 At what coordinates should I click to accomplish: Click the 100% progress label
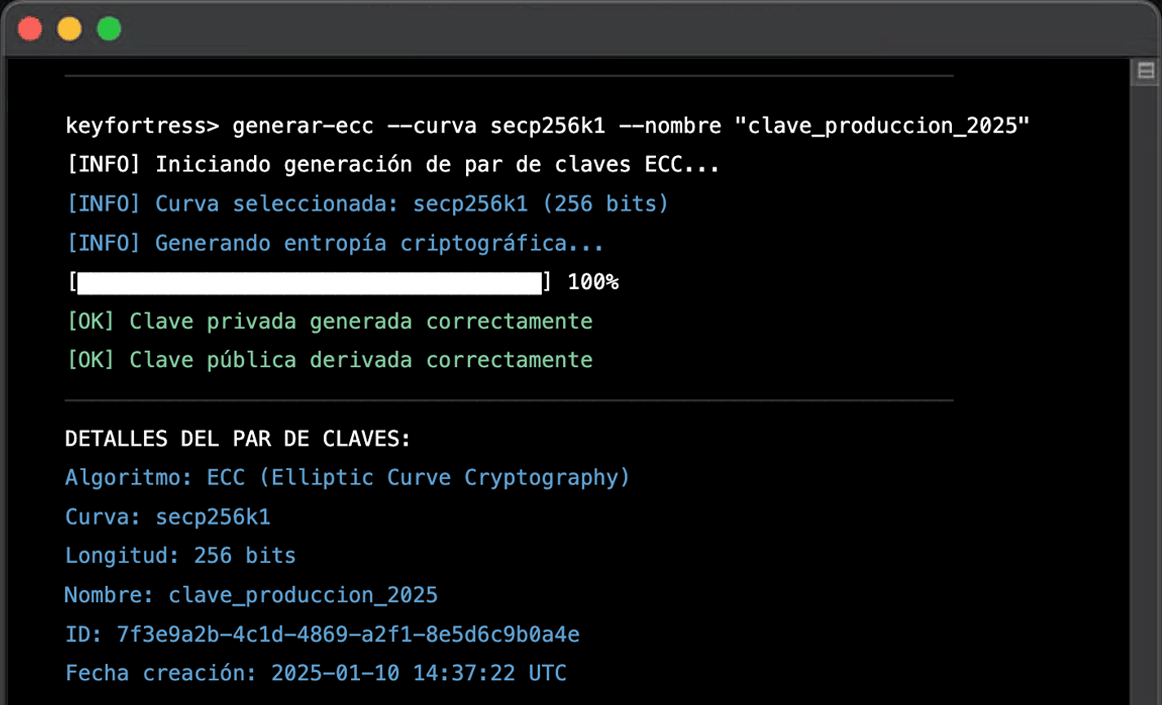point(593,283)
